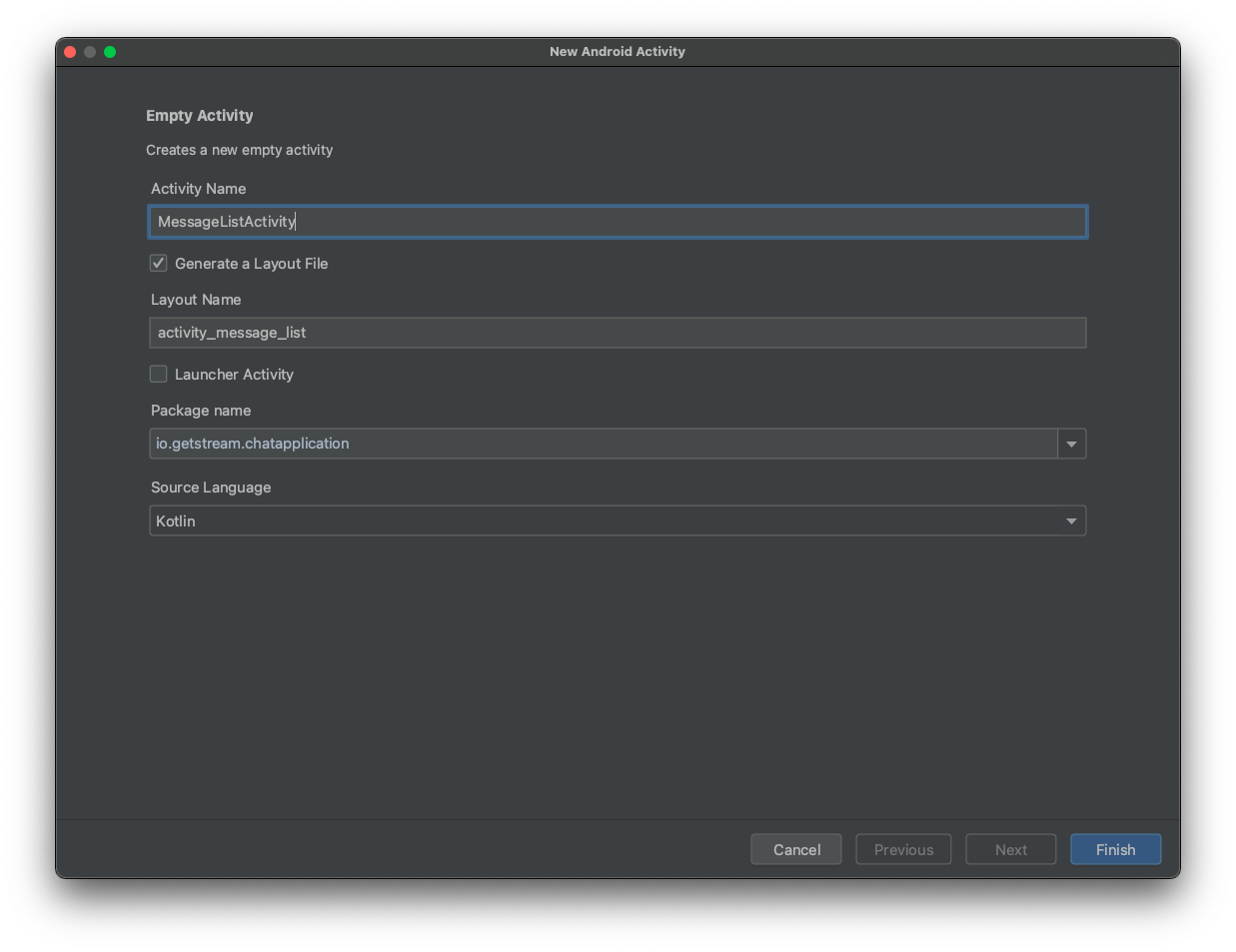The image size is (1236, 952).
Task: Click the Previous button
Action: (903, 849)
